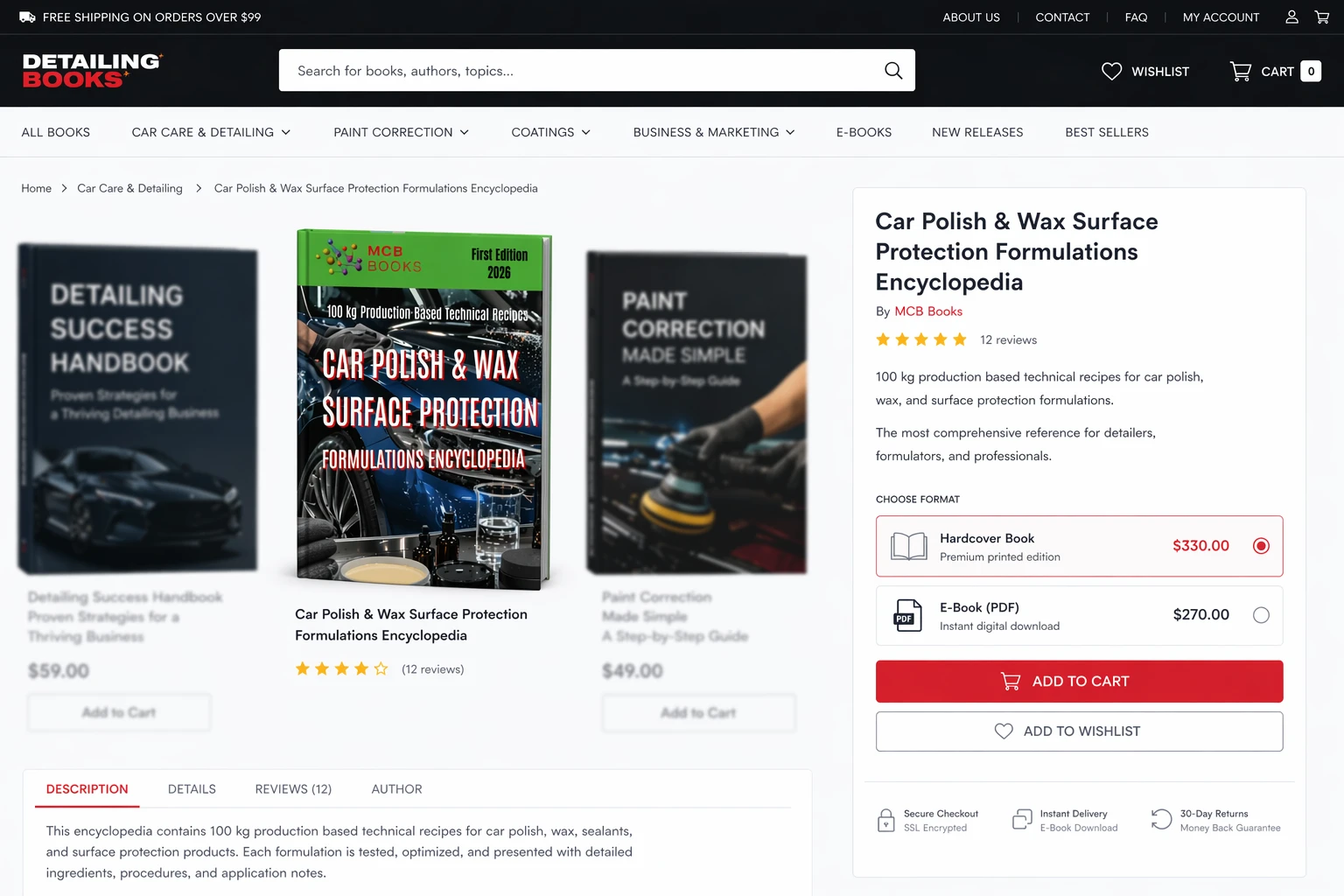
Task: Go to Best Sellers in navigation
Action: 1107,132
